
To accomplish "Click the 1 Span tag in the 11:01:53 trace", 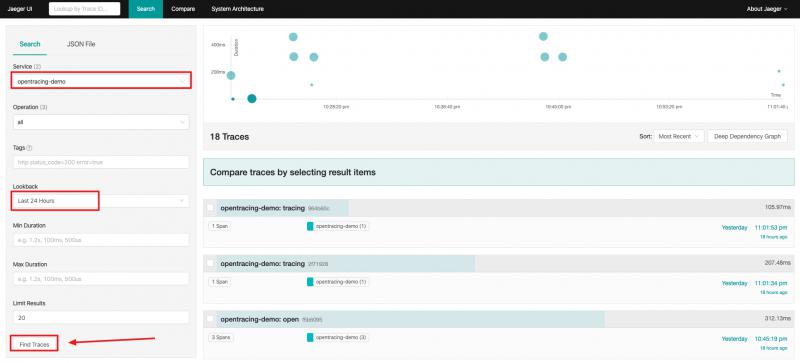I will (x=219, y=226).
